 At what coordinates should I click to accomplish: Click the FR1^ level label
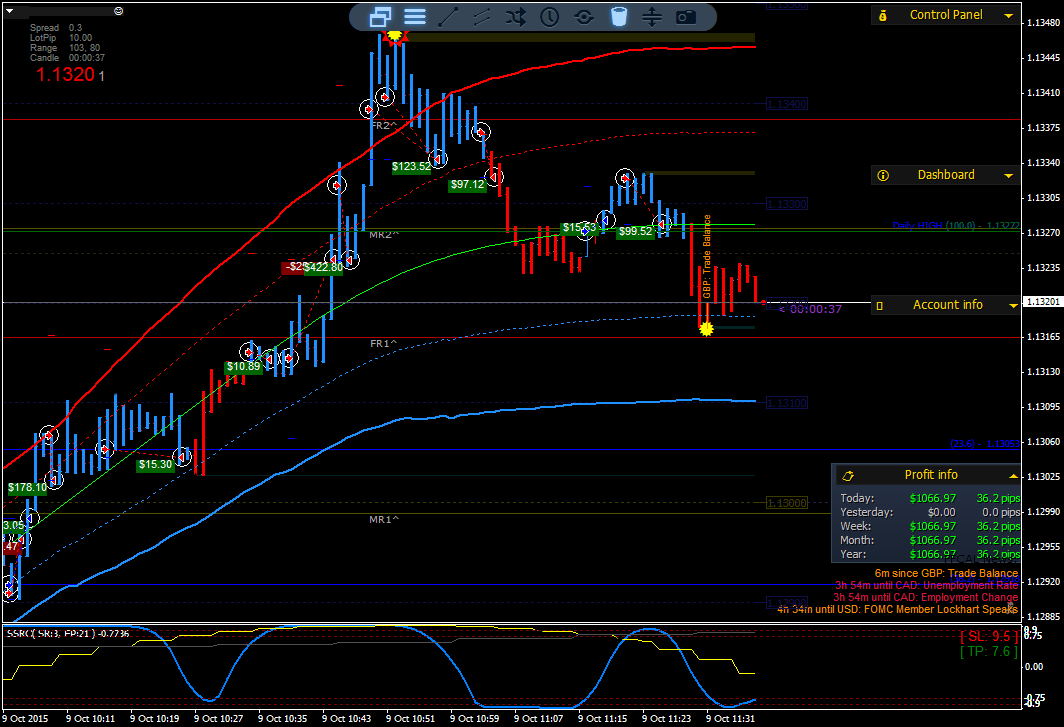(384, 343)
